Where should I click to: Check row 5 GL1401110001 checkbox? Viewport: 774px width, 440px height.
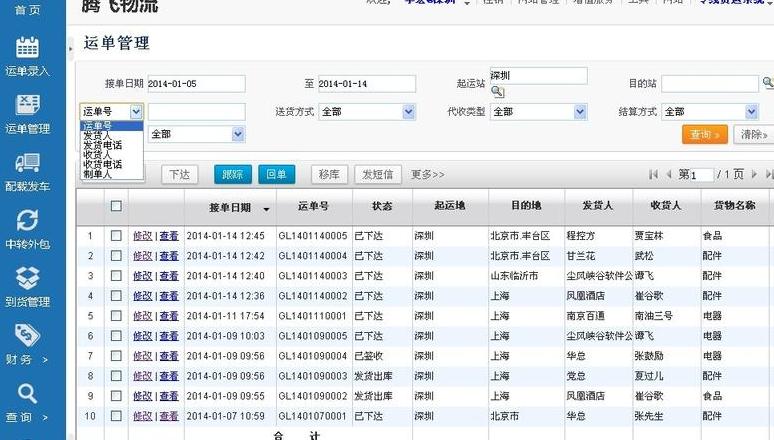(116, 316)
